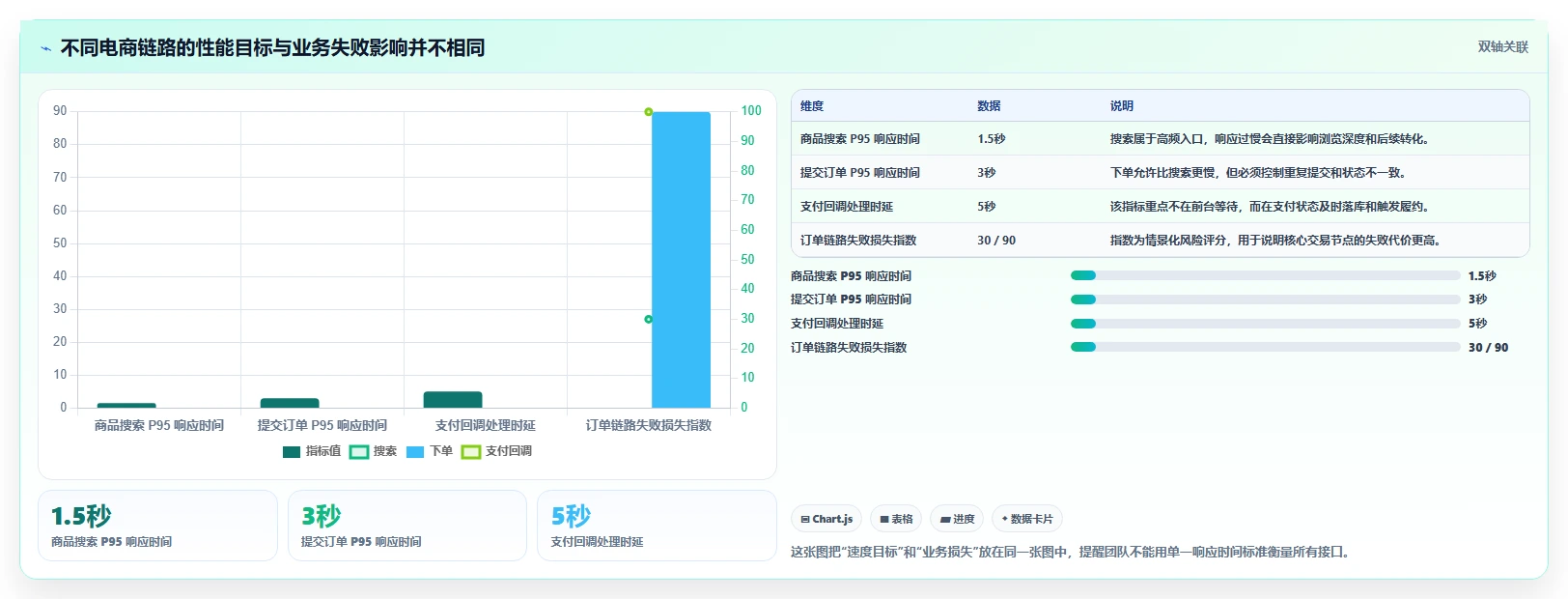This screenshot has width=1568, height=599.
Task: Click the description starting 该指标重点不在前台等待
Action: (1270, 207)
